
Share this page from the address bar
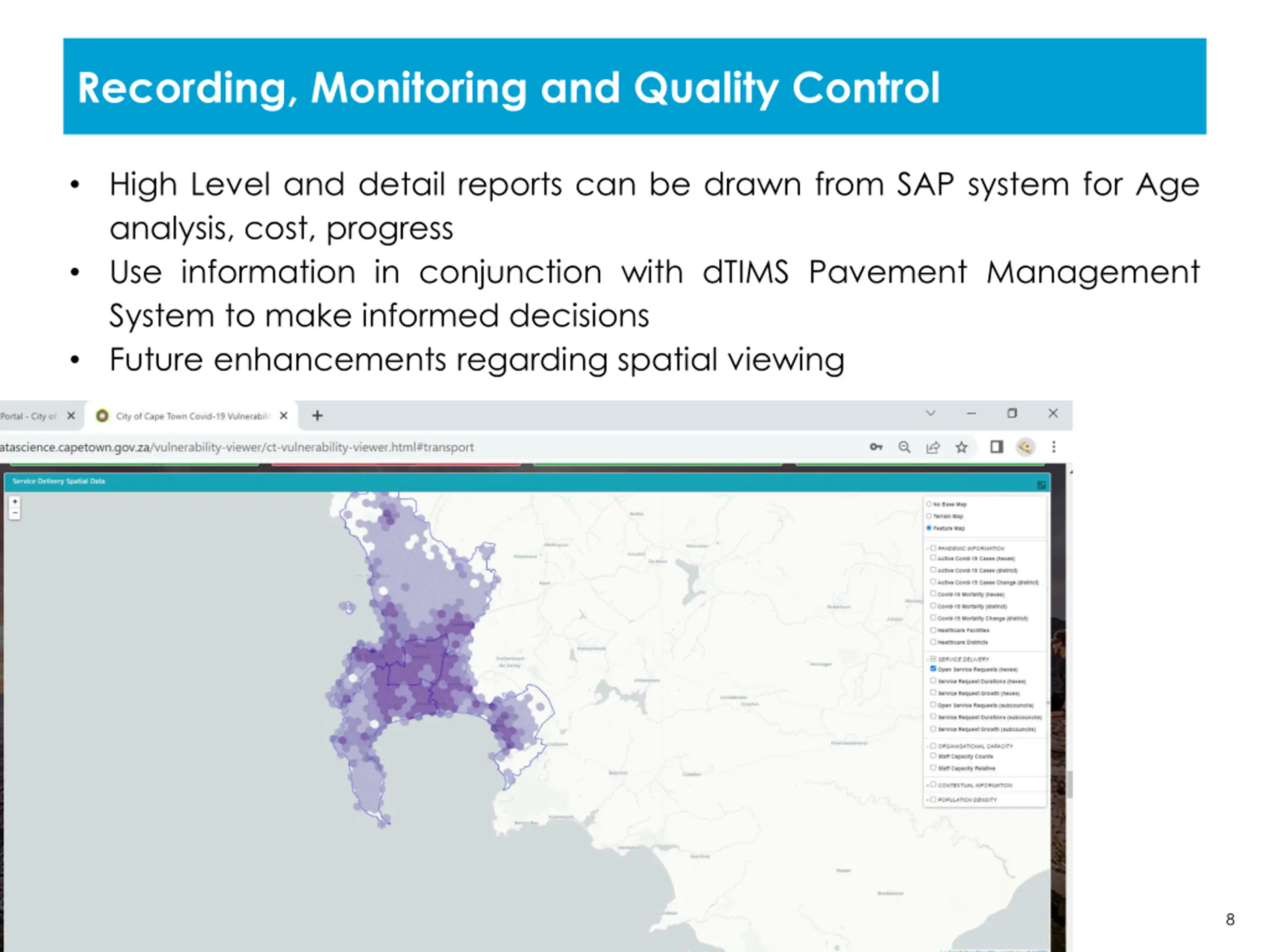pyautogui.click(x=933, y=447)
